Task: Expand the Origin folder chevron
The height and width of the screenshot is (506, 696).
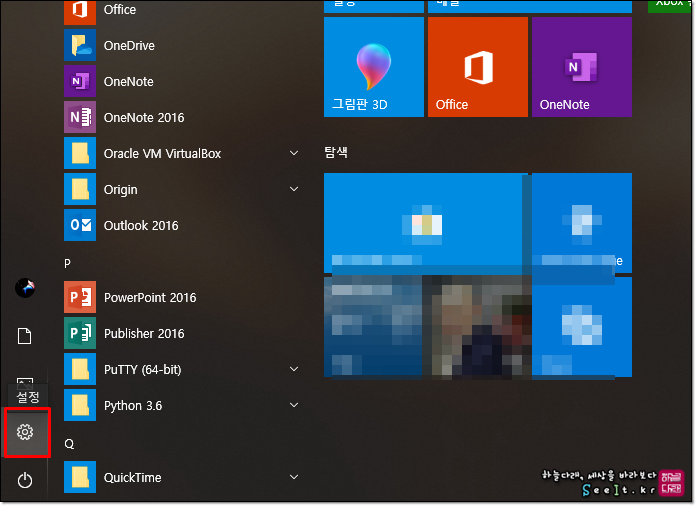Action: coord(294,189)
